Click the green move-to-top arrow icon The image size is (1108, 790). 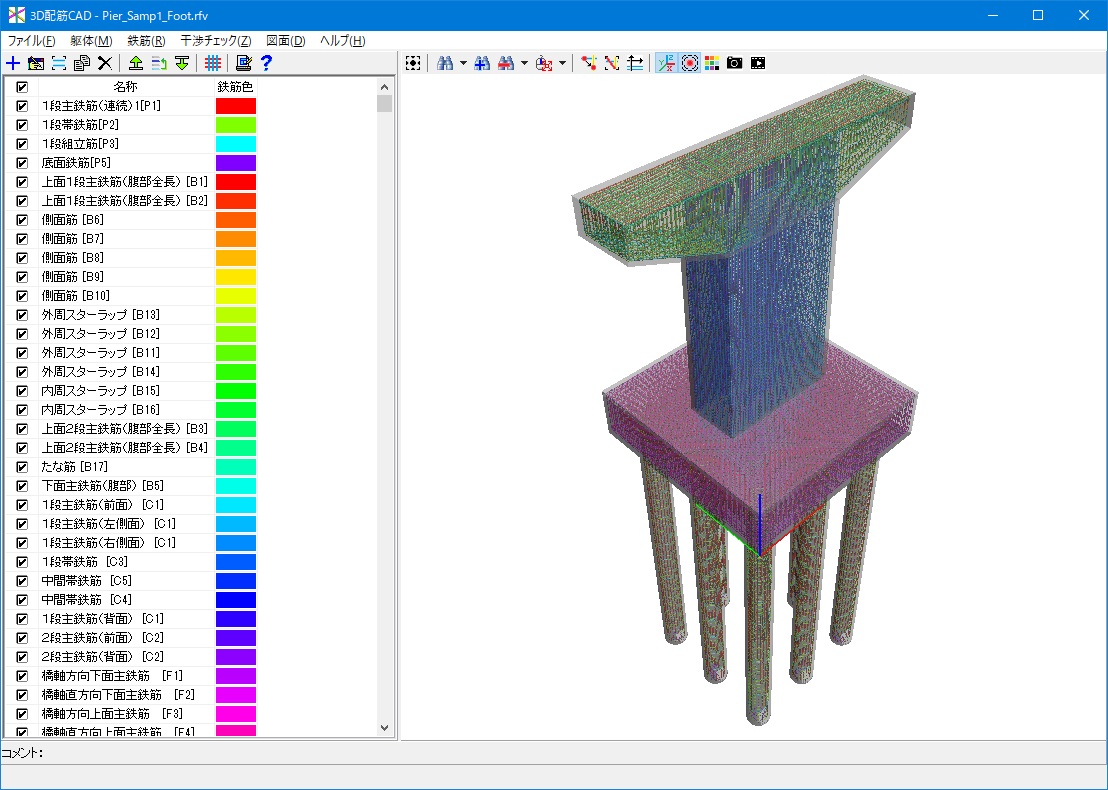(136, 64)
